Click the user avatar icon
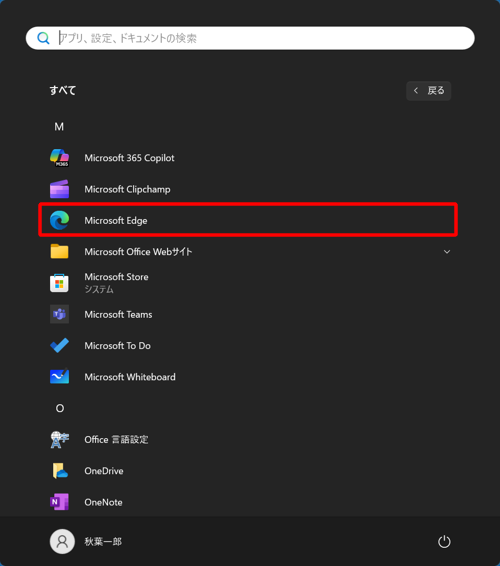The width and height of the screenshot is (500, 566). (62, 541)
